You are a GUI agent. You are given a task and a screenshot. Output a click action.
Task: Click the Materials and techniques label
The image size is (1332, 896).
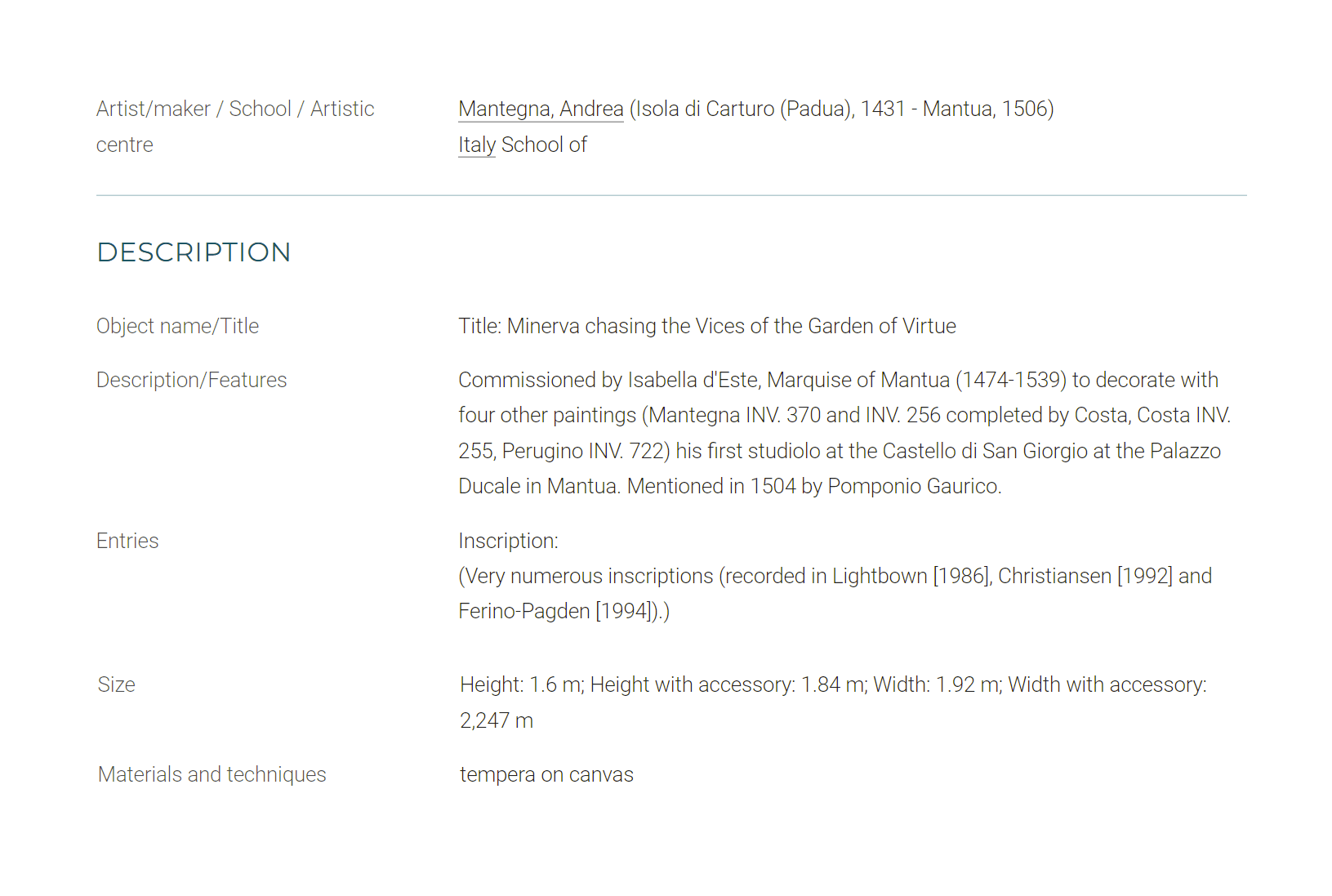click(212, 774)
